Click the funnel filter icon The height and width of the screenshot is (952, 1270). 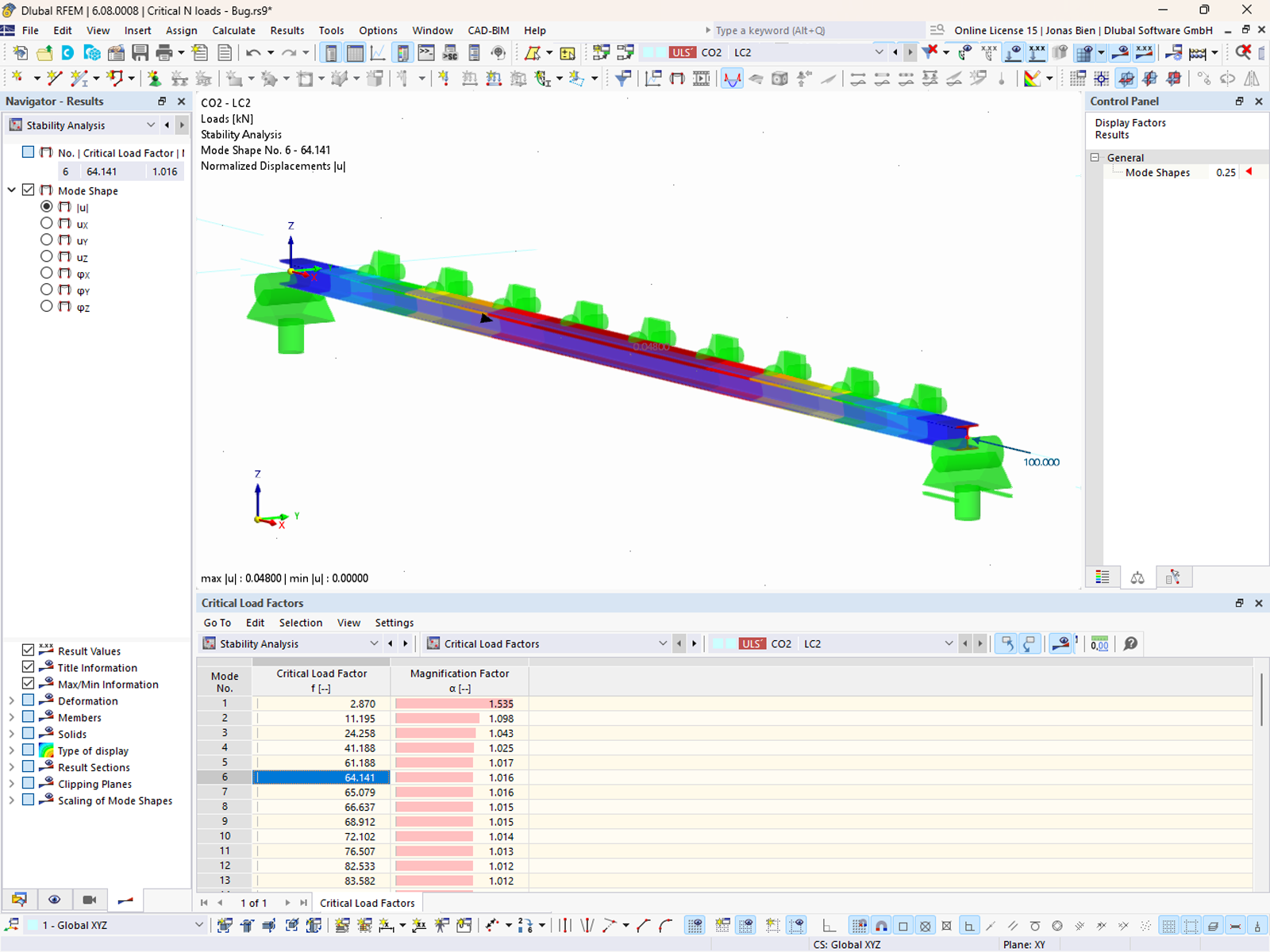[x=623, y=79]
